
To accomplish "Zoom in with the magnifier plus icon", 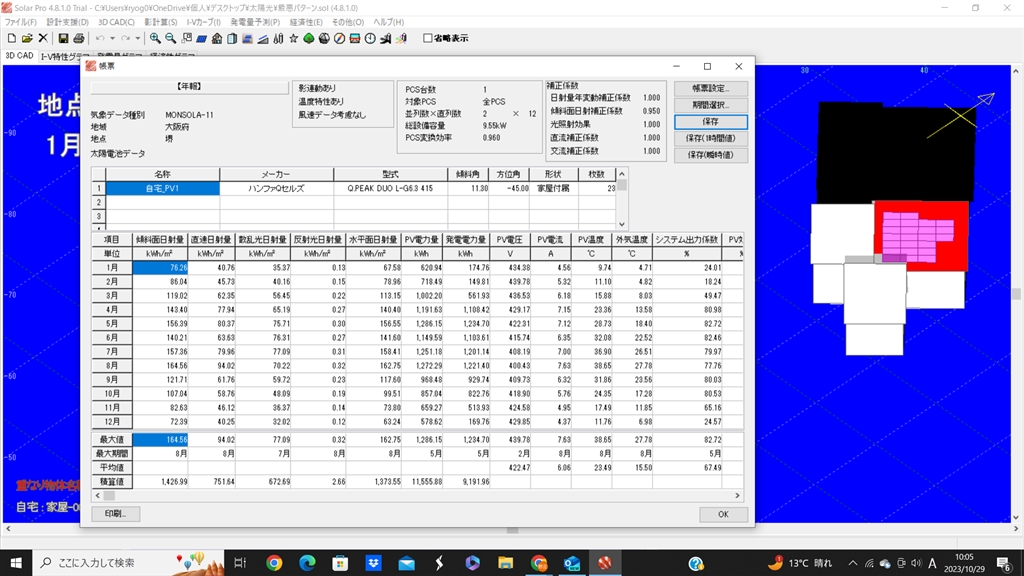I will 154,38.
